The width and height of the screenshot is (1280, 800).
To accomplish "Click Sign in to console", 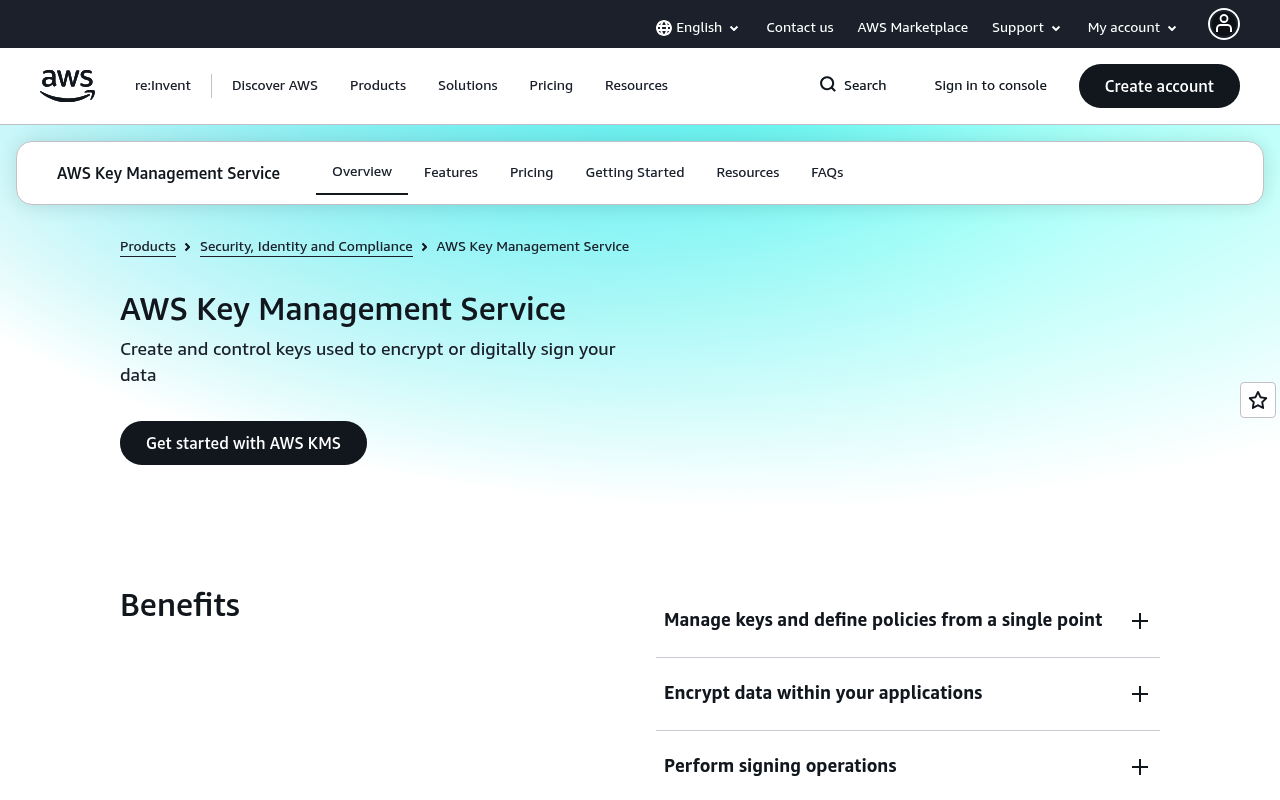I will coord(991,86).
